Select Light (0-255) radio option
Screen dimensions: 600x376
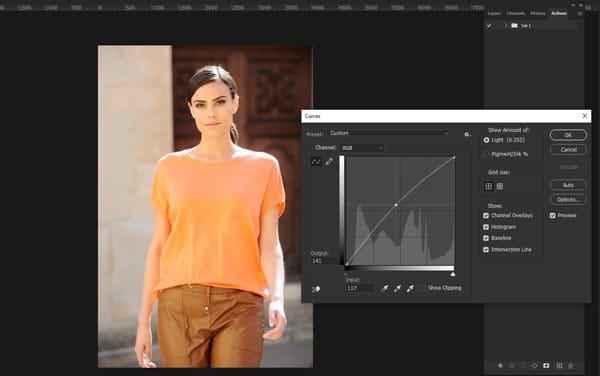(486, 140)
